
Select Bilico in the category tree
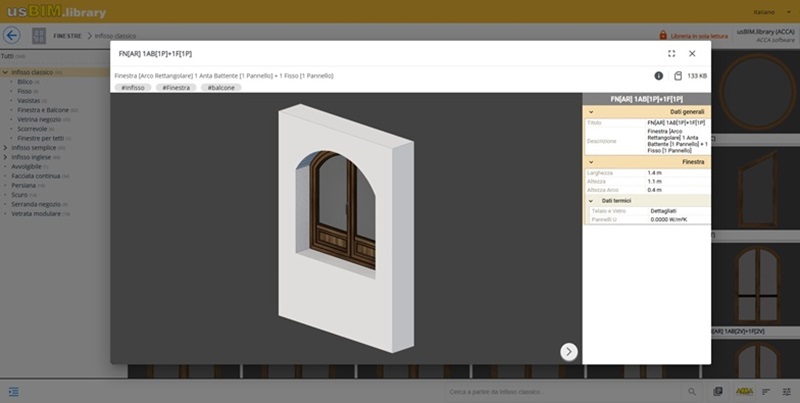(x=25, y=82)
